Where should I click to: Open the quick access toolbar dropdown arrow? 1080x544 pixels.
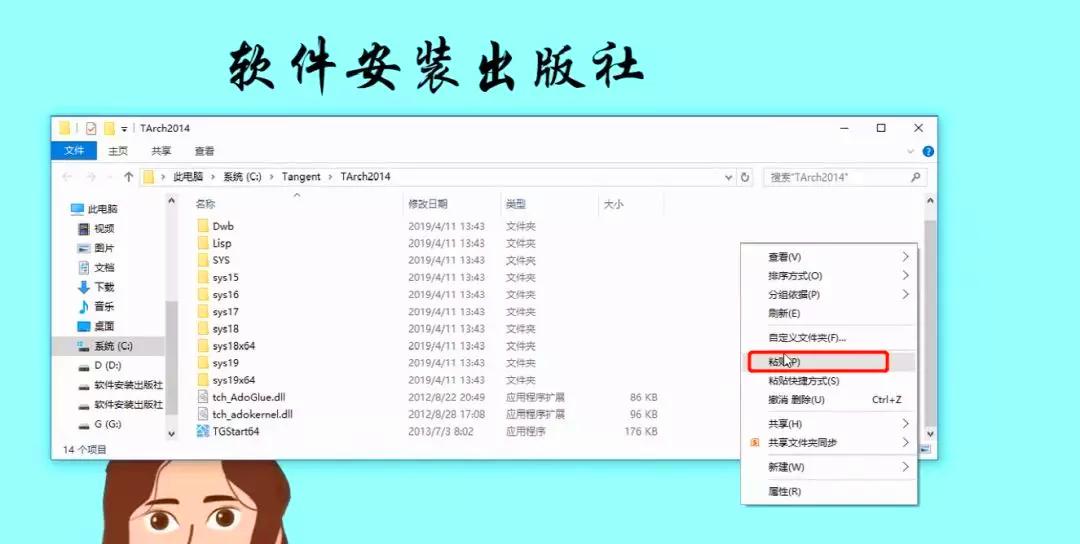[124, 129]
